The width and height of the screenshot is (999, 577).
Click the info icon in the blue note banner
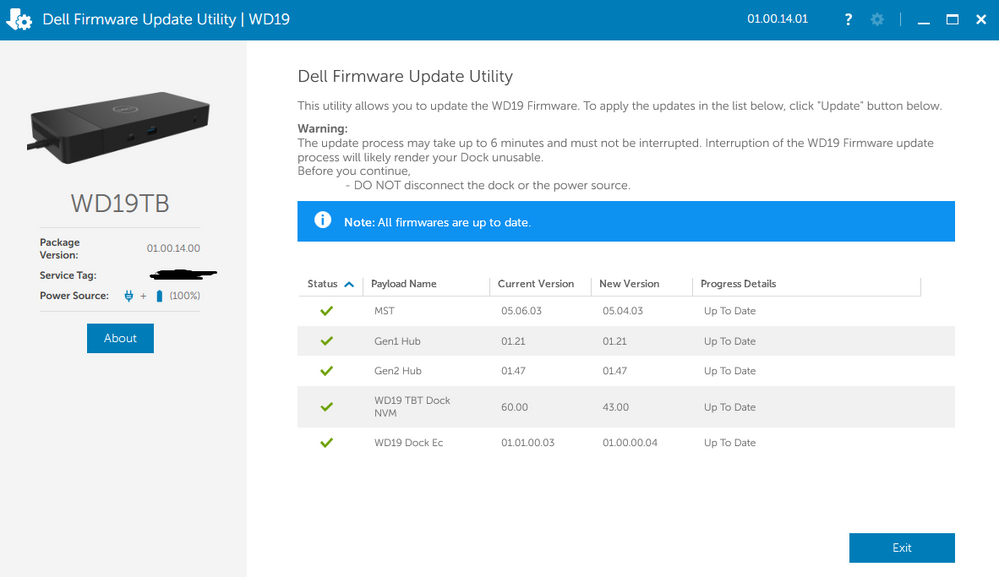pyautogui.click(x=322, y=220)
